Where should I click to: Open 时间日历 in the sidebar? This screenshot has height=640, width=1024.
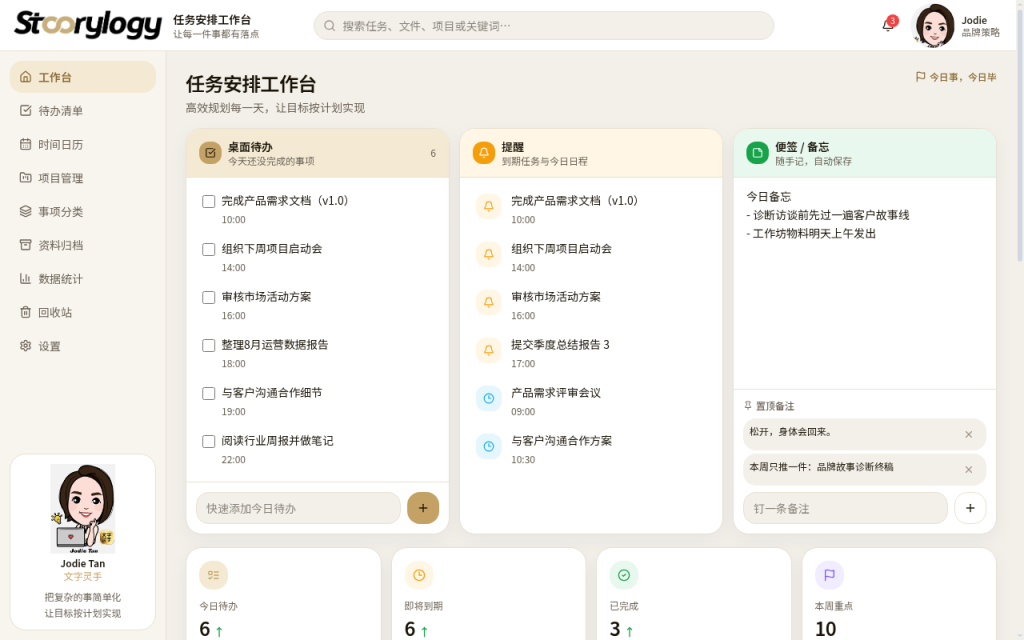point(83,144)
